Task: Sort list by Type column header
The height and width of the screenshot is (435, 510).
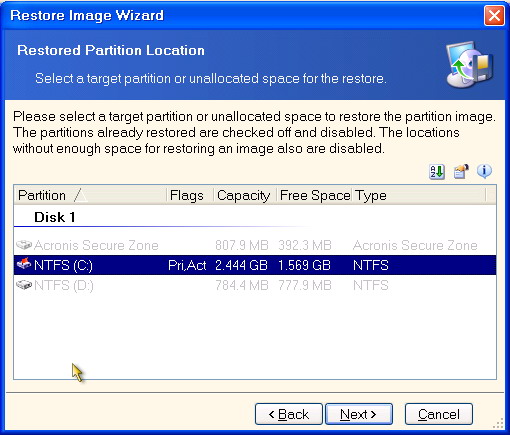Action: coord(419,195)
